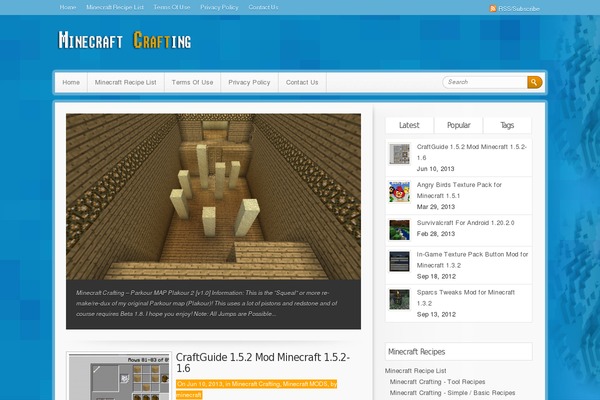The height and width of the screenshot is (400, 600).
Task: Open In-Game Texture Pack Button Mod link
Action: coord(472,260)
